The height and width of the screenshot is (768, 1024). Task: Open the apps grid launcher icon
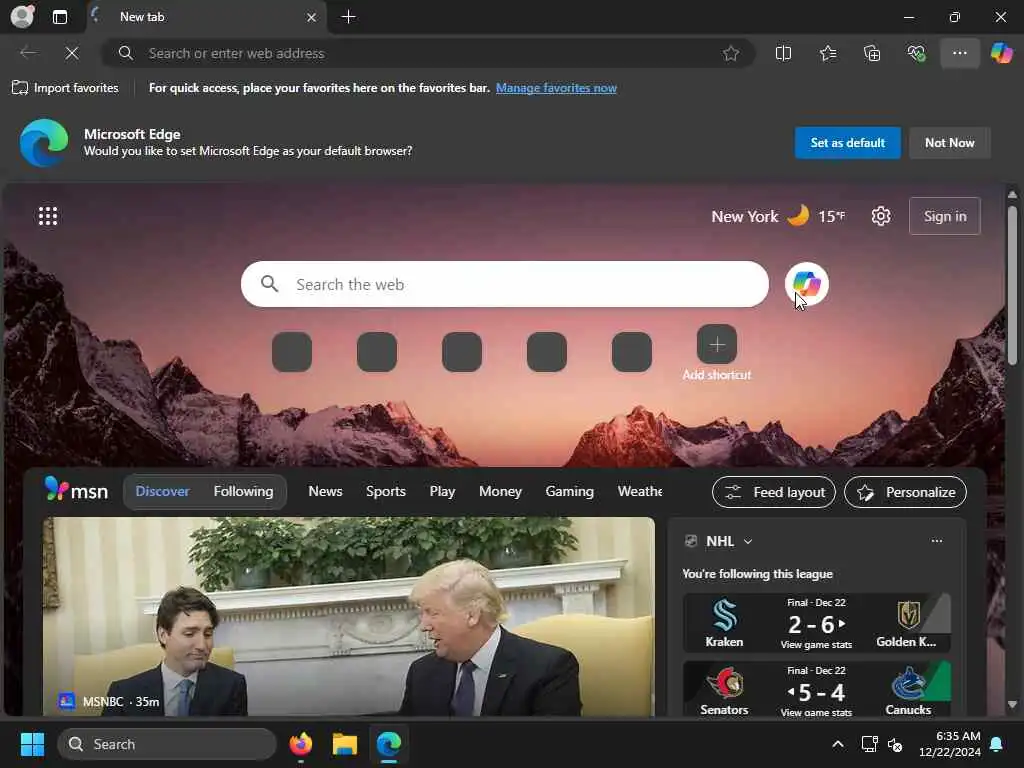click(x=48, y=216)
